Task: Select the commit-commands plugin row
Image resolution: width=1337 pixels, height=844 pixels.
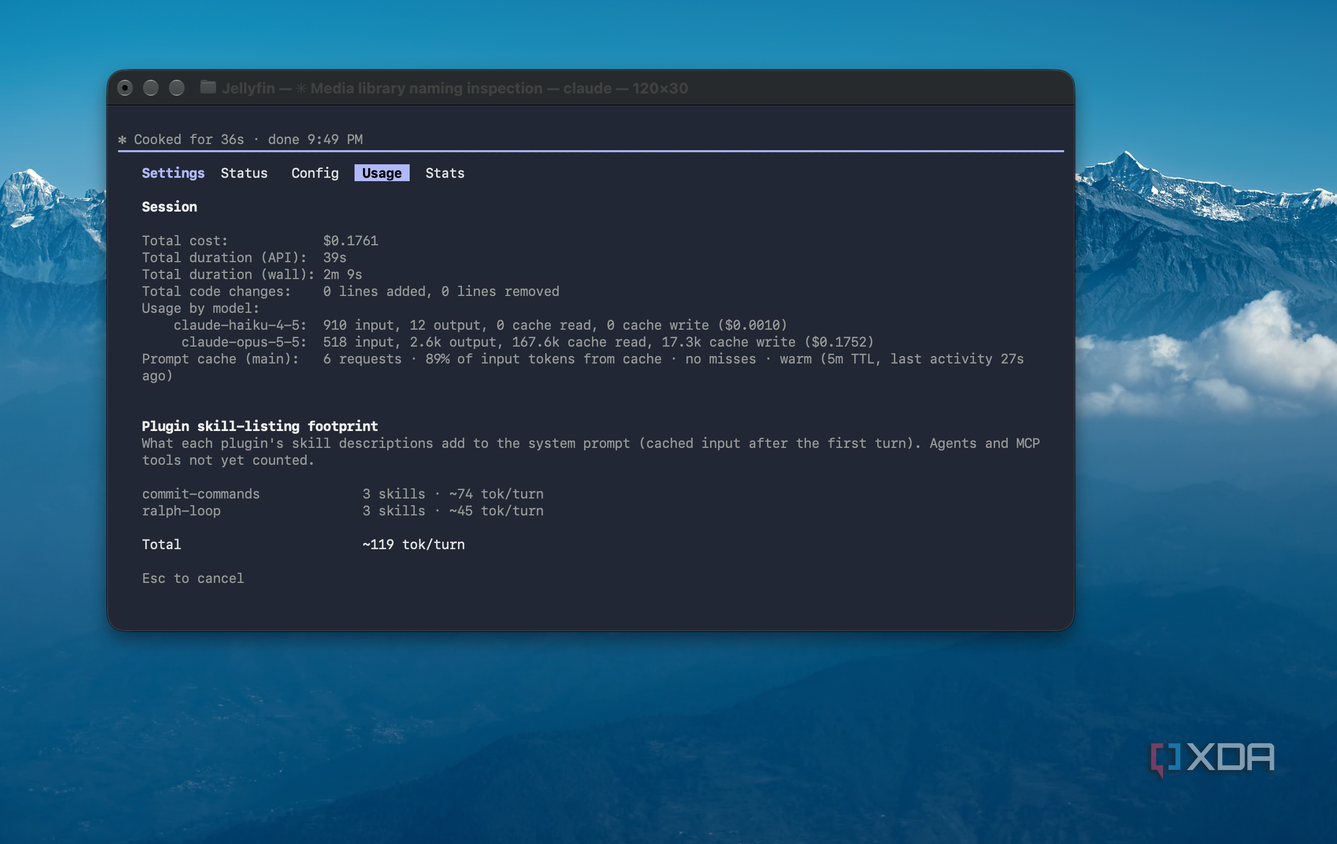Action: (343, 494)
